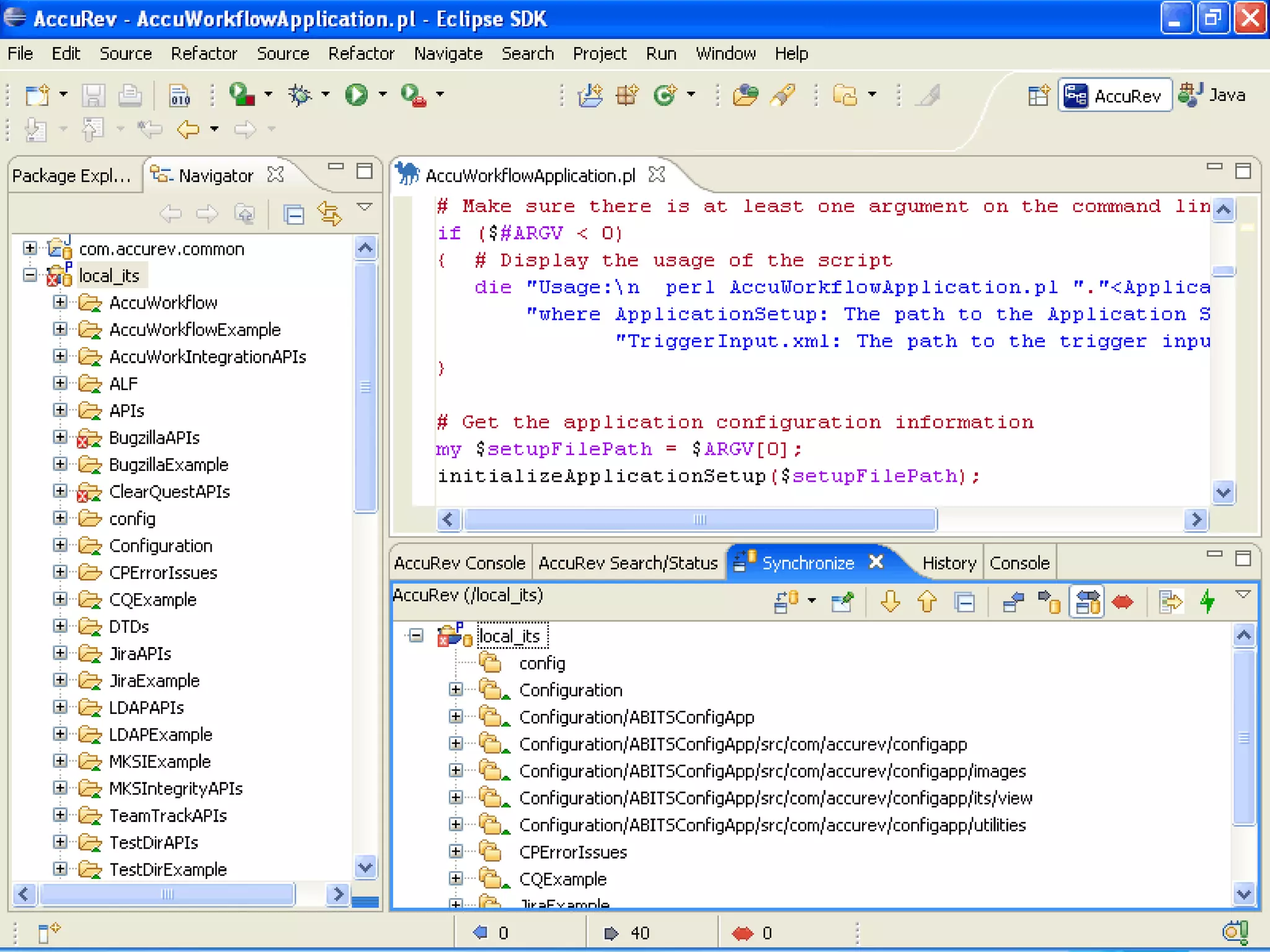The width and height of the screenshot is (1270, 952).
Task: Select the BugzillaAPIs folder in Navigator
Action: click(x=154, y=438)
